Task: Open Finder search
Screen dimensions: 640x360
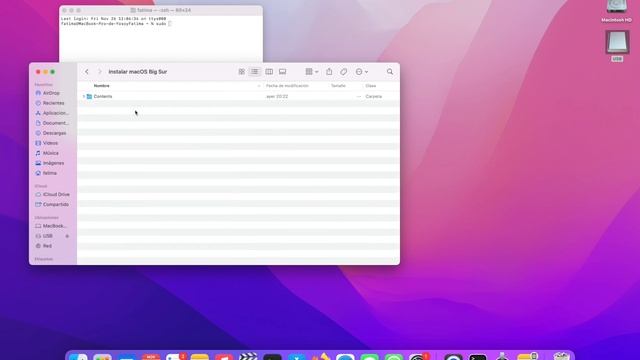Action: (390, 72)
